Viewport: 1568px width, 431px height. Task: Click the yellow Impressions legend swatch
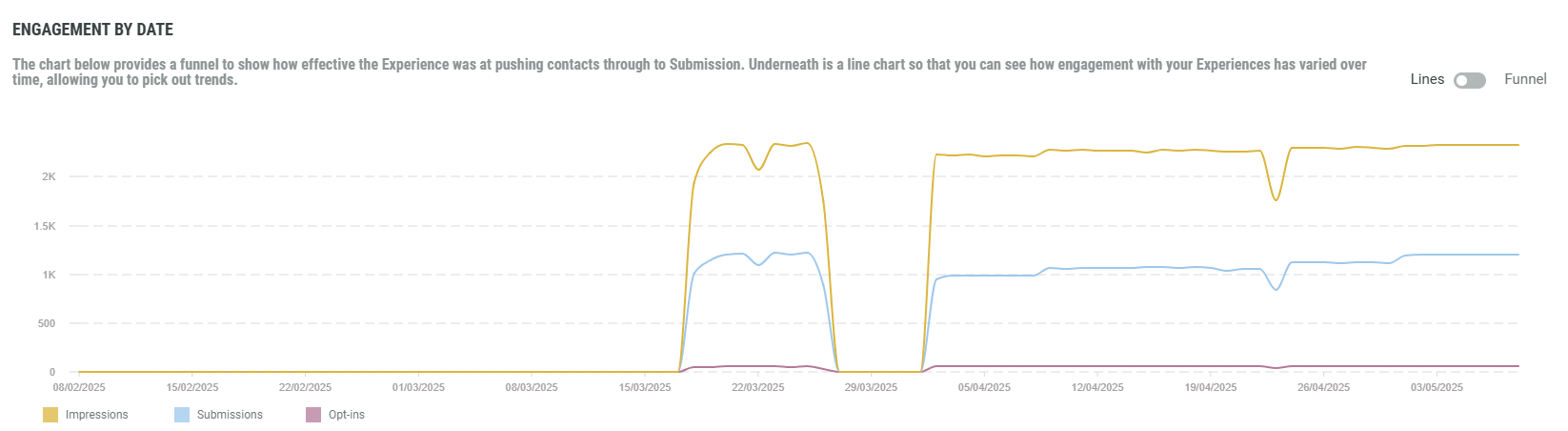click(x=50, y=415)
